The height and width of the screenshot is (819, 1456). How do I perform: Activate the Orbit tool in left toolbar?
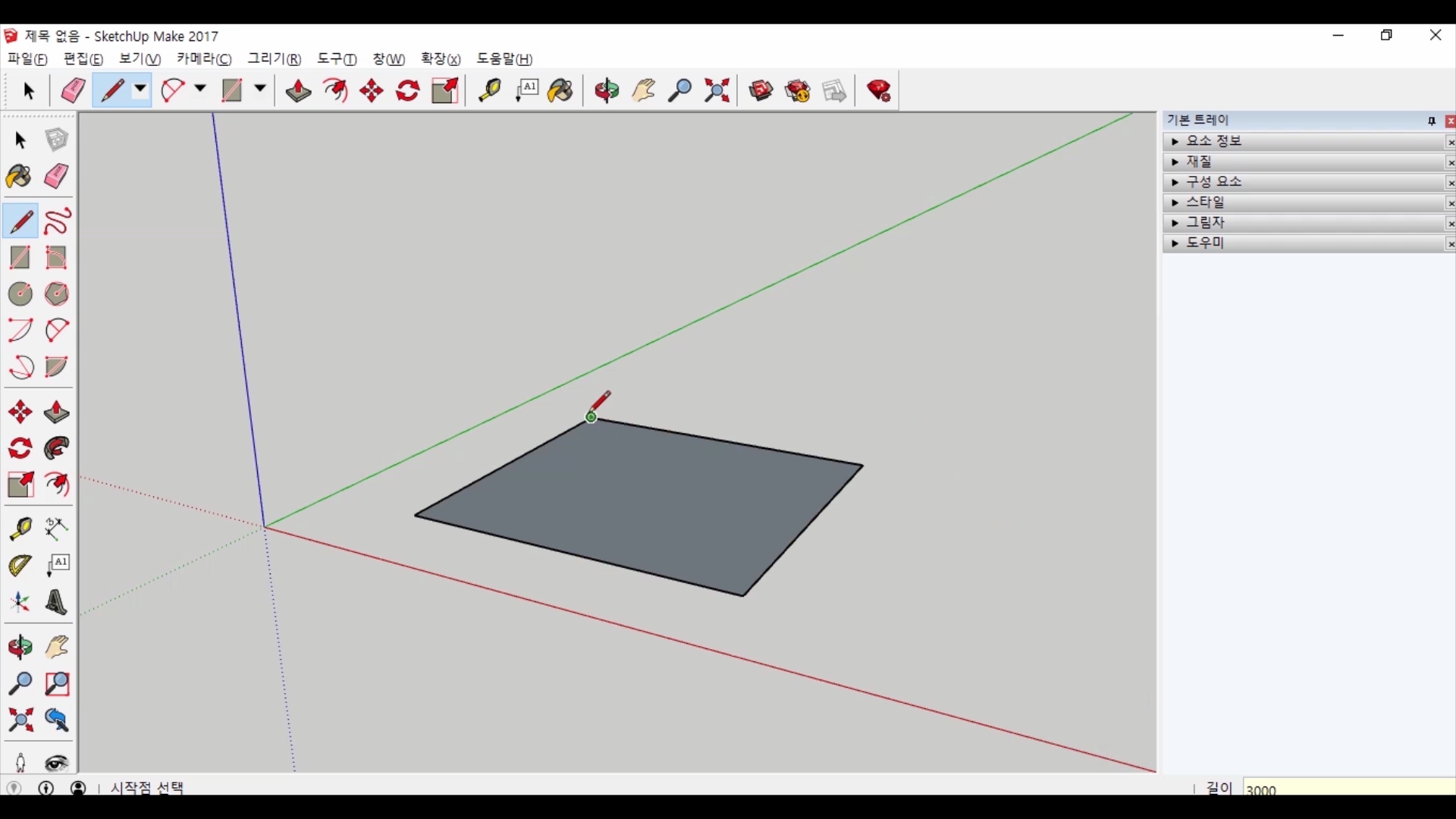(x=20, y=648)
